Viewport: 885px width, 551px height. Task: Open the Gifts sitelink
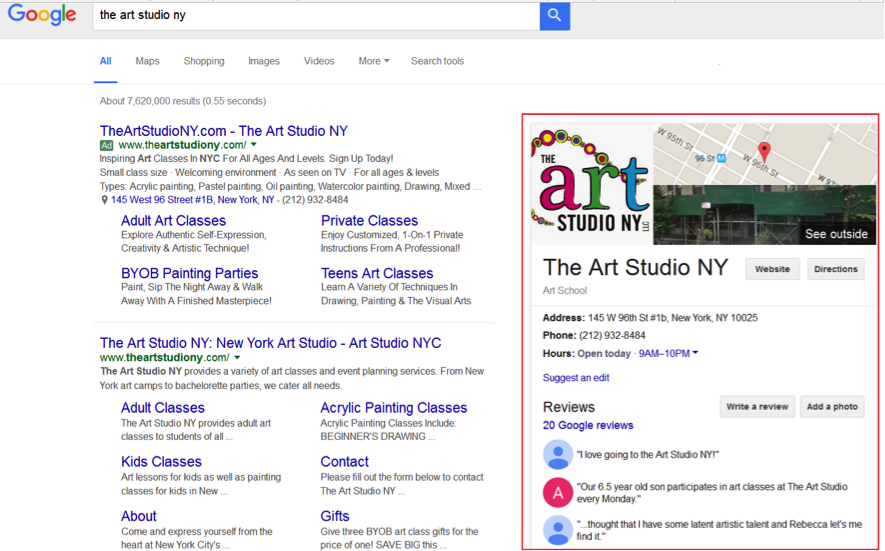tap(335, 516)
